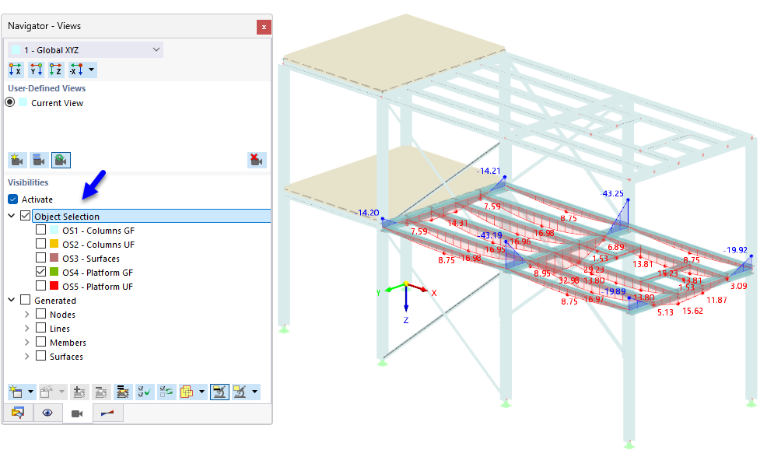
Task: Expand the Nodes tree item
Action: click(x=27, y=314)
